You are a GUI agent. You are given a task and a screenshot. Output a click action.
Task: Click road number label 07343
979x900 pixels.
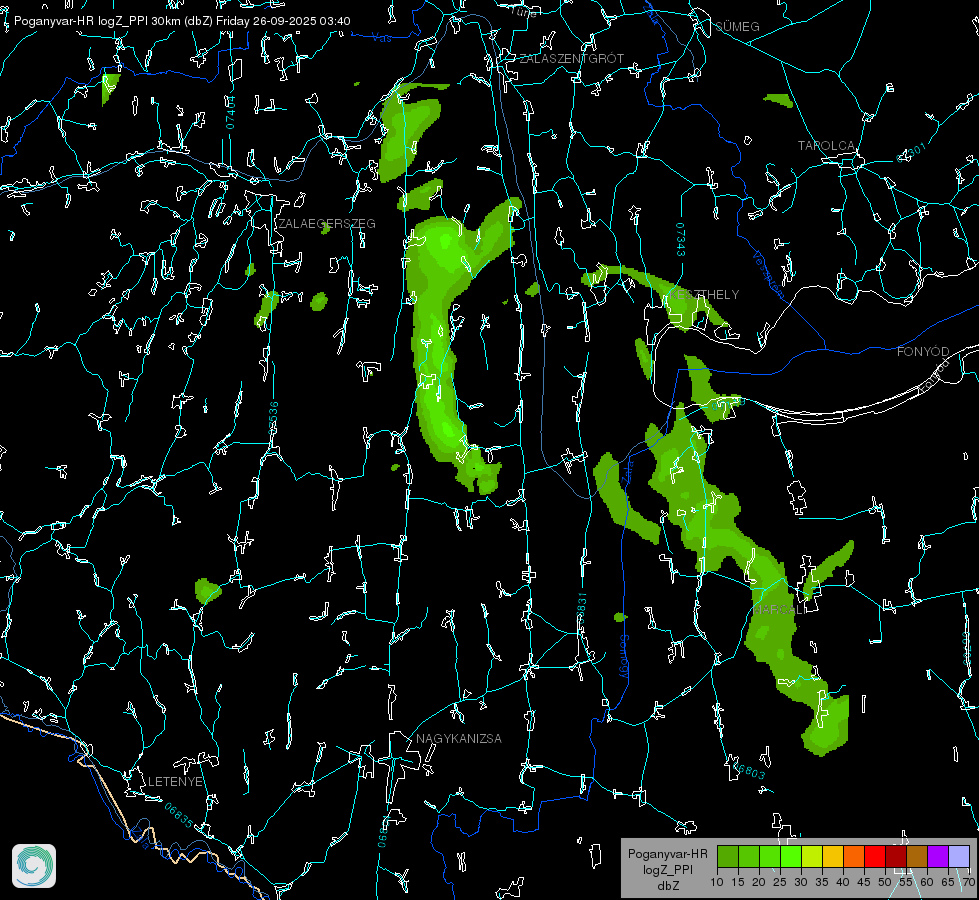(x=680, y=239)
